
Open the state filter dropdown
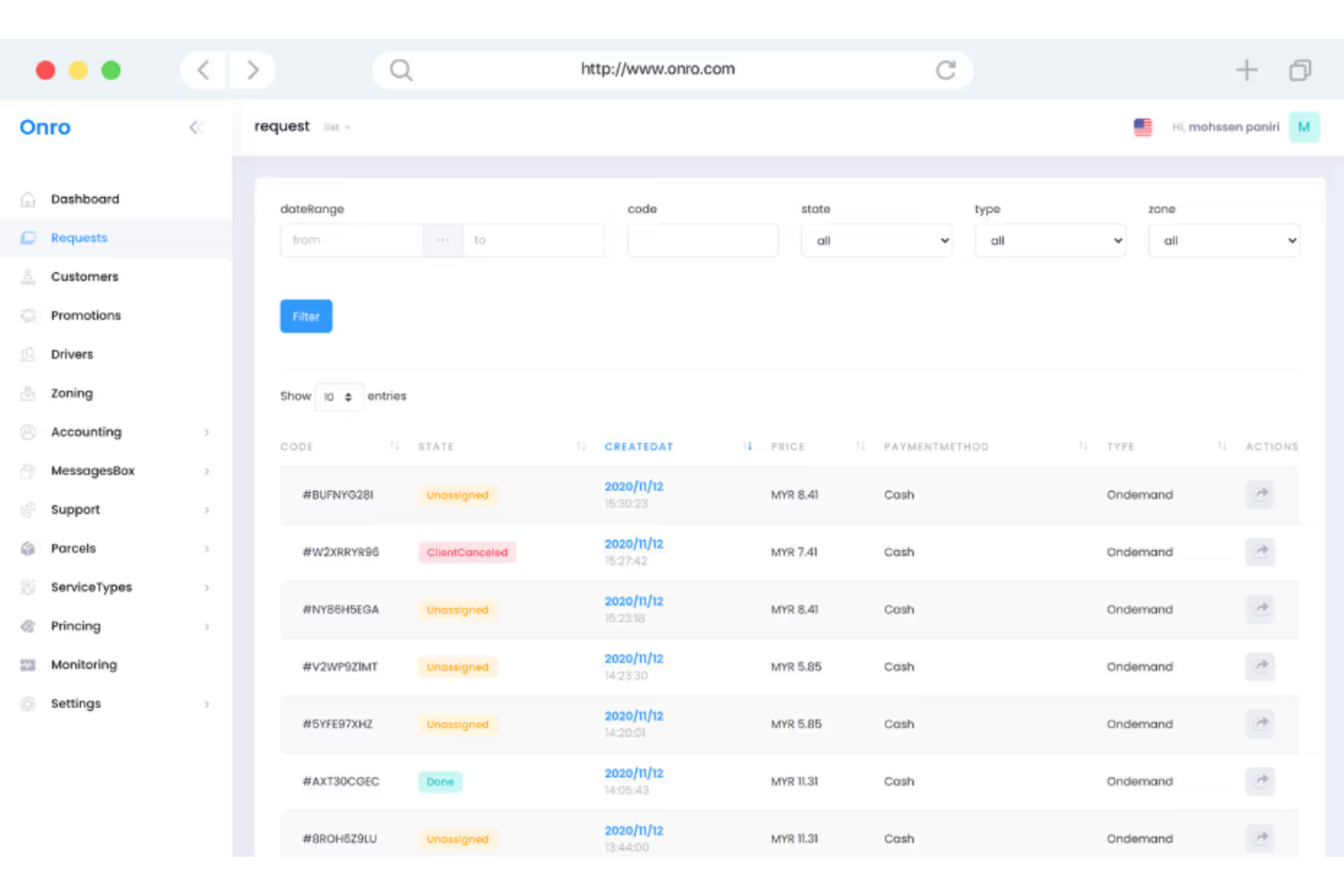(875, 240)
